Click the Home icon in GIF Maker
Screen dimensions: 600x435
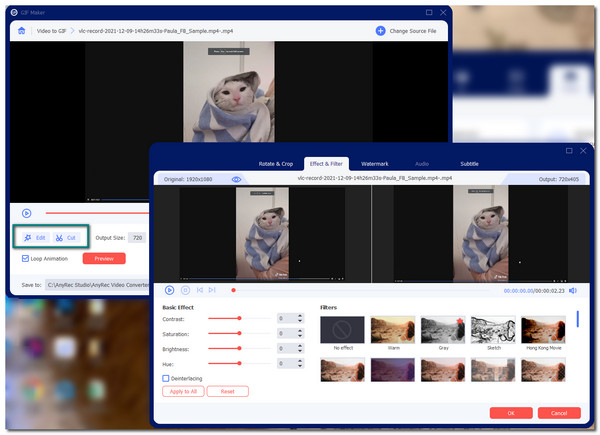(21, 31)
